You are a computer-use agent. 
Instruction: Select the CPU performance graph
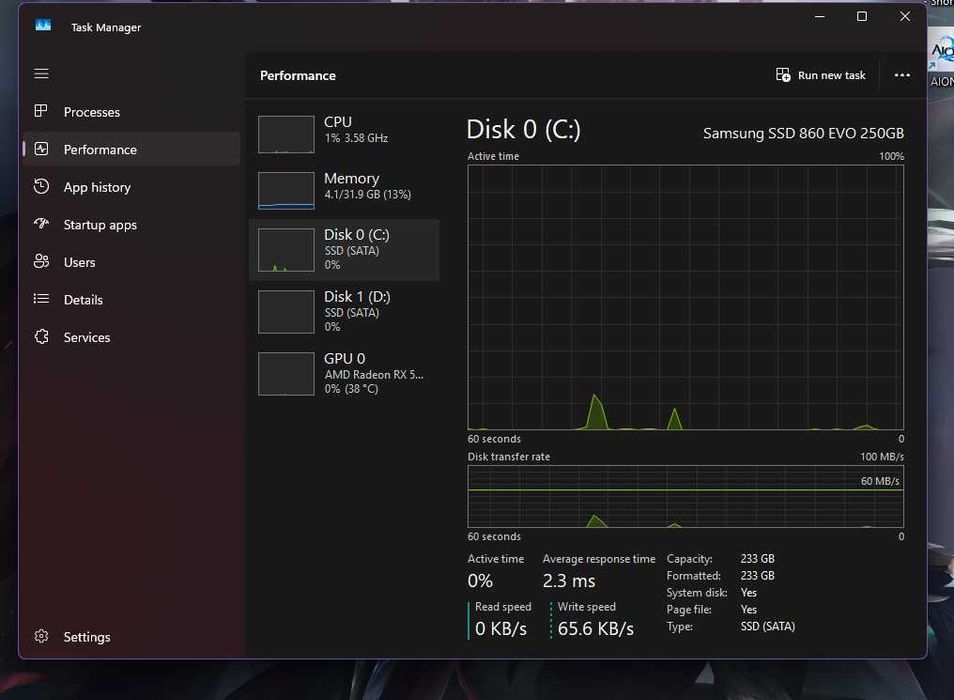point(286,134)
